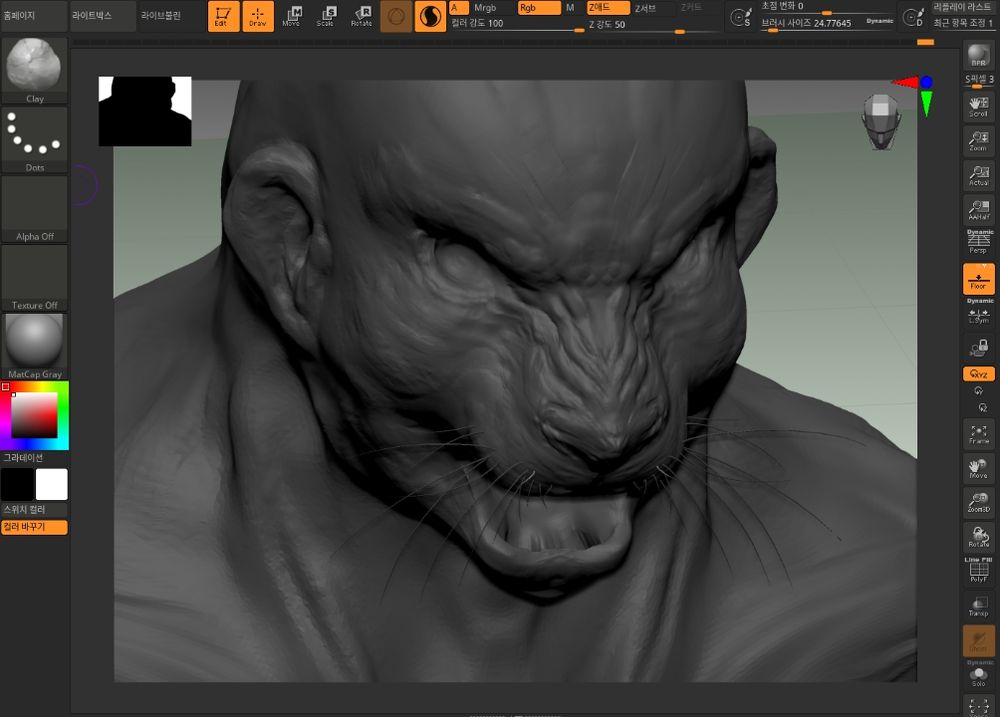Open the 라이트박스 (LightBox) tab
Viewport: 1000px width, 717px height.
pos(103,16)
